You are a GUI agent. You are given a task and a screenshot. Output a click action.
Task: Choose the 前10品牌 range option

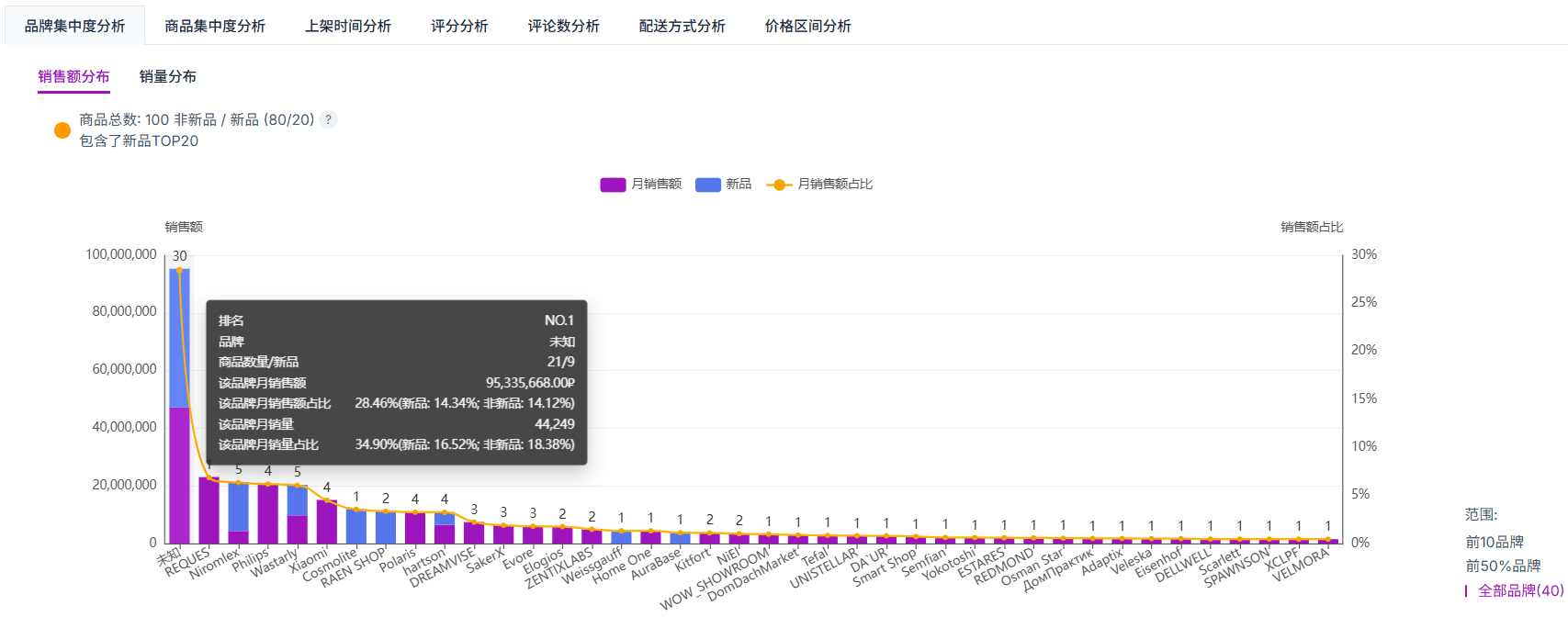(x=1495, y=542)
